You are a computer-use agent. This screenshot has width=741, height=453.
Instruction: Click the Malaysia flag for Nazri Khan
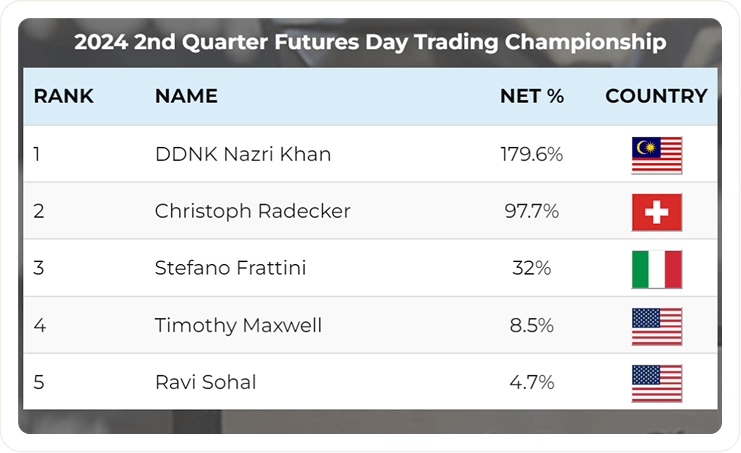656,155
